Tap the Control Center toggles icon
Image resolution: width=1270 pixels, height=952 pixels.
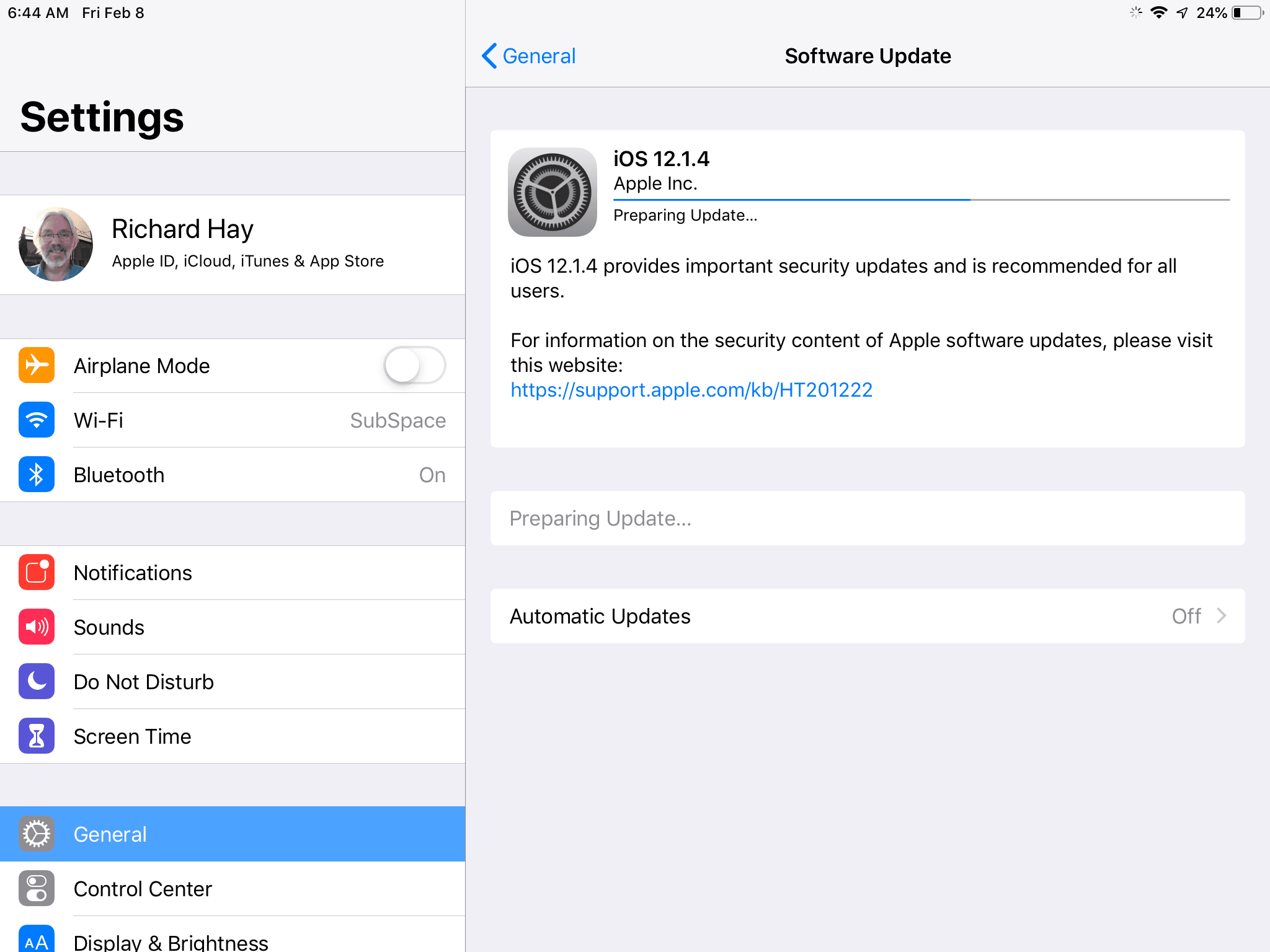[37, 889]
